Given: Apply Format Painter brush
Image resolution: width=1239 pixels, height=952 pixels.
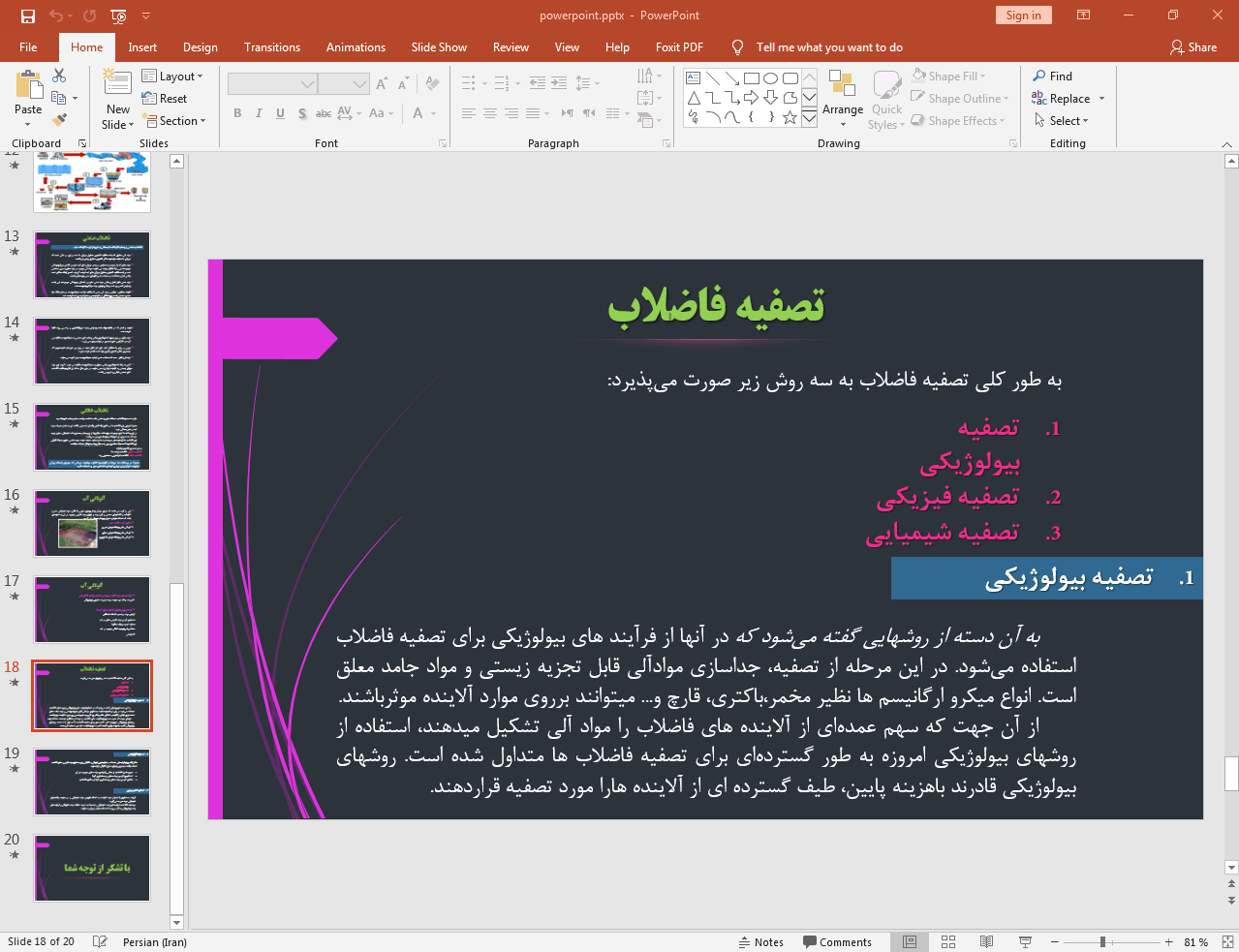Looking at the screenshot, I should [x=59, y=120].
